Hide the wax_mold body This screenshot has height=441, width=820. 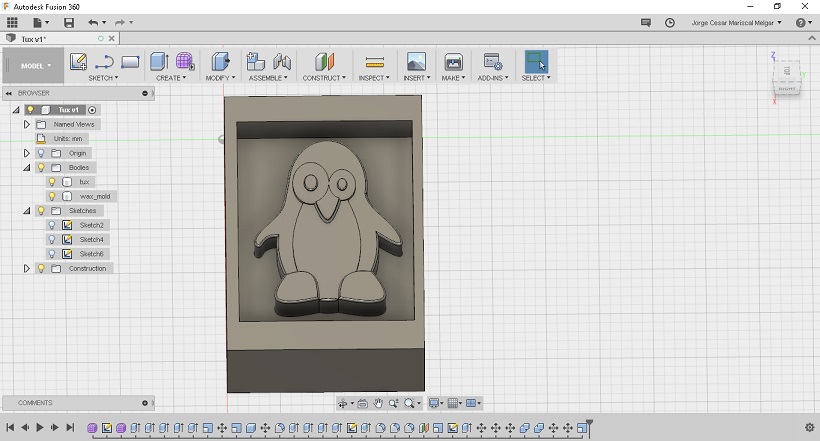(x=52, y=196)
